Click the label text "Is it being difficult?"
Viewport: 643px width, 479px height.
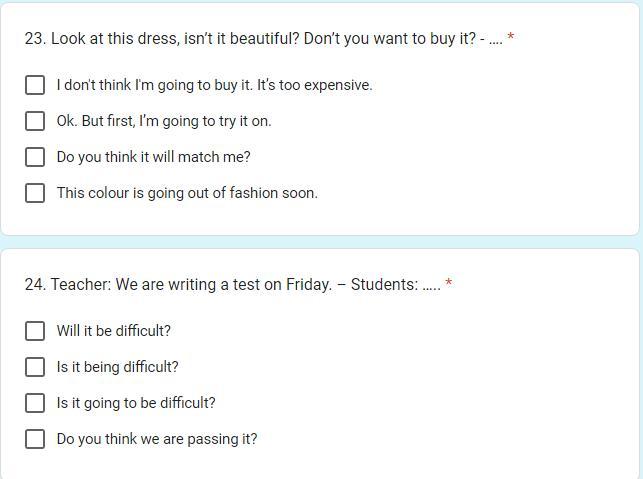(x=117, y=367)
